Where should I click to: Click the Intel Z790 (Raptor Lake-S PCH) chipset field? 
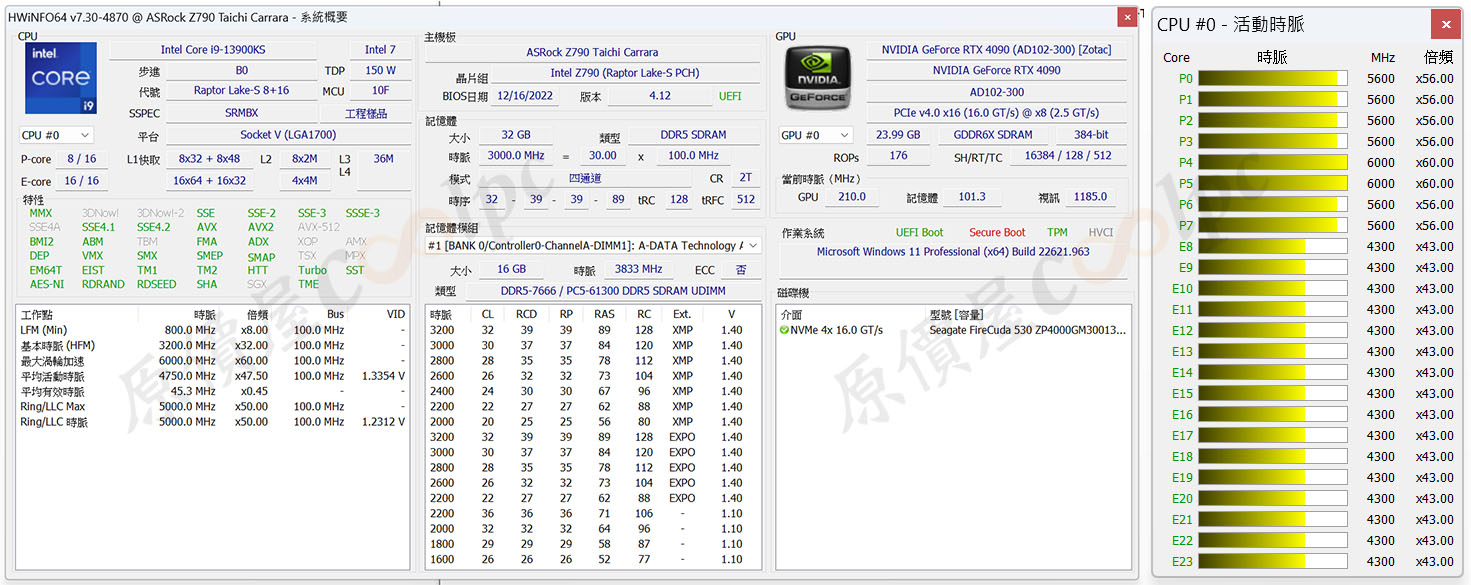click(625, 73)
